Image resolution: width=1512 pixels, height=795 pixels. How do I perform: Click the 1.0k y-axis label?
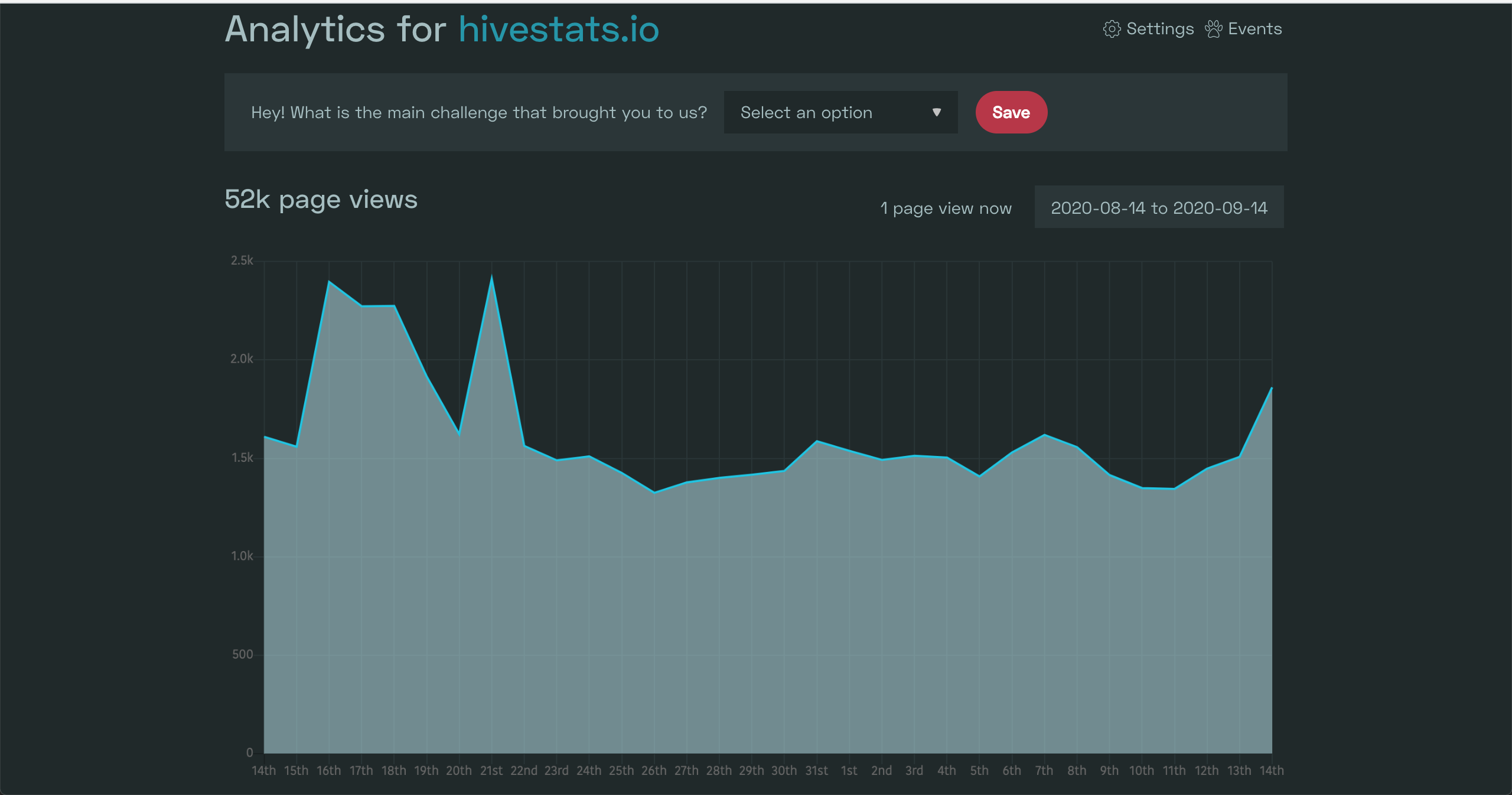tap(242, 556)
